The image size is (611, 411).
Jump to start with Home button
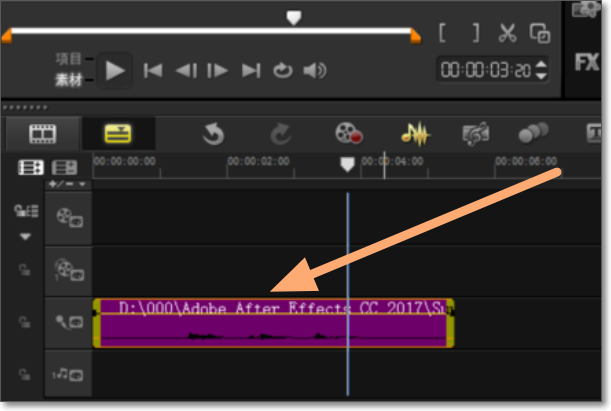153,70
